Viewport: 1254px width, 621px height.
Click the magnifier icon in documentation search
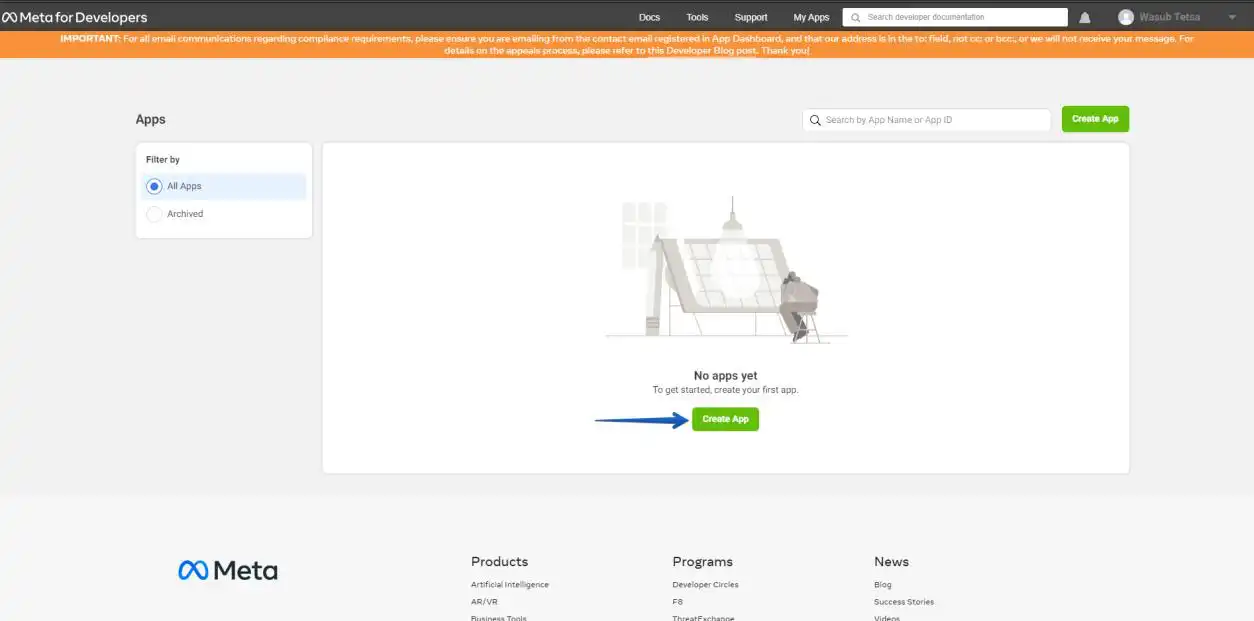(x=855, y=17)
